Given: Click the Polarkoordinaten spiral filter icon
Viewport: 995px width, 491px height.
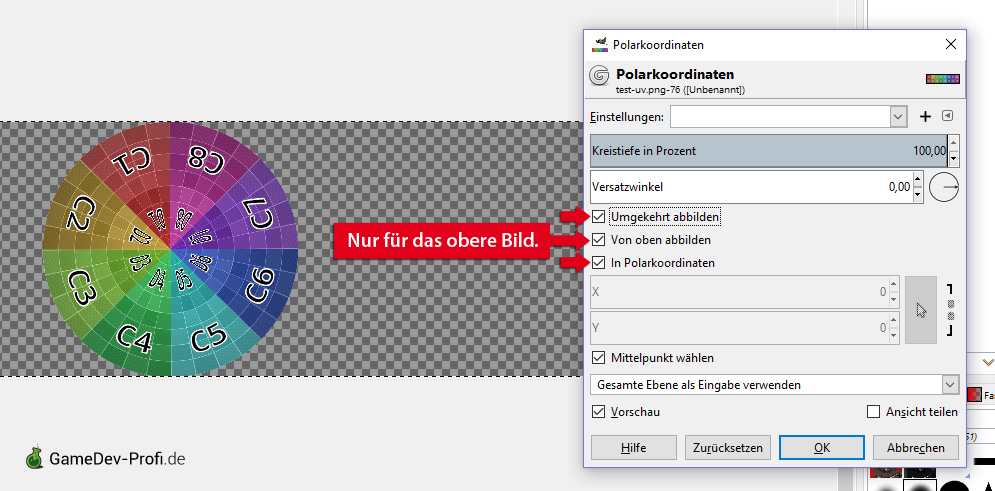Looking at the screenshot, I should tap(600, 76).
